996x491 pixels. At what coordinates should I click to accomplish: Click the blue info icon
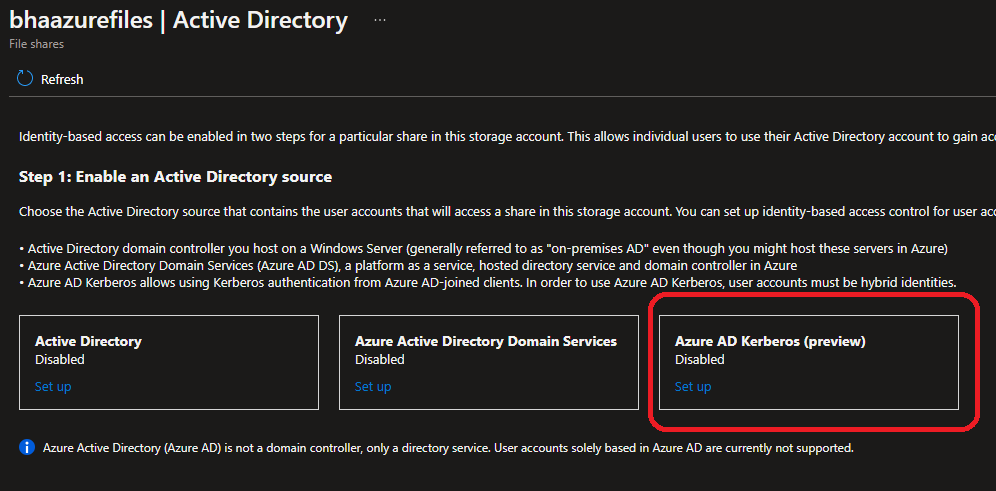tap(28, 447)
